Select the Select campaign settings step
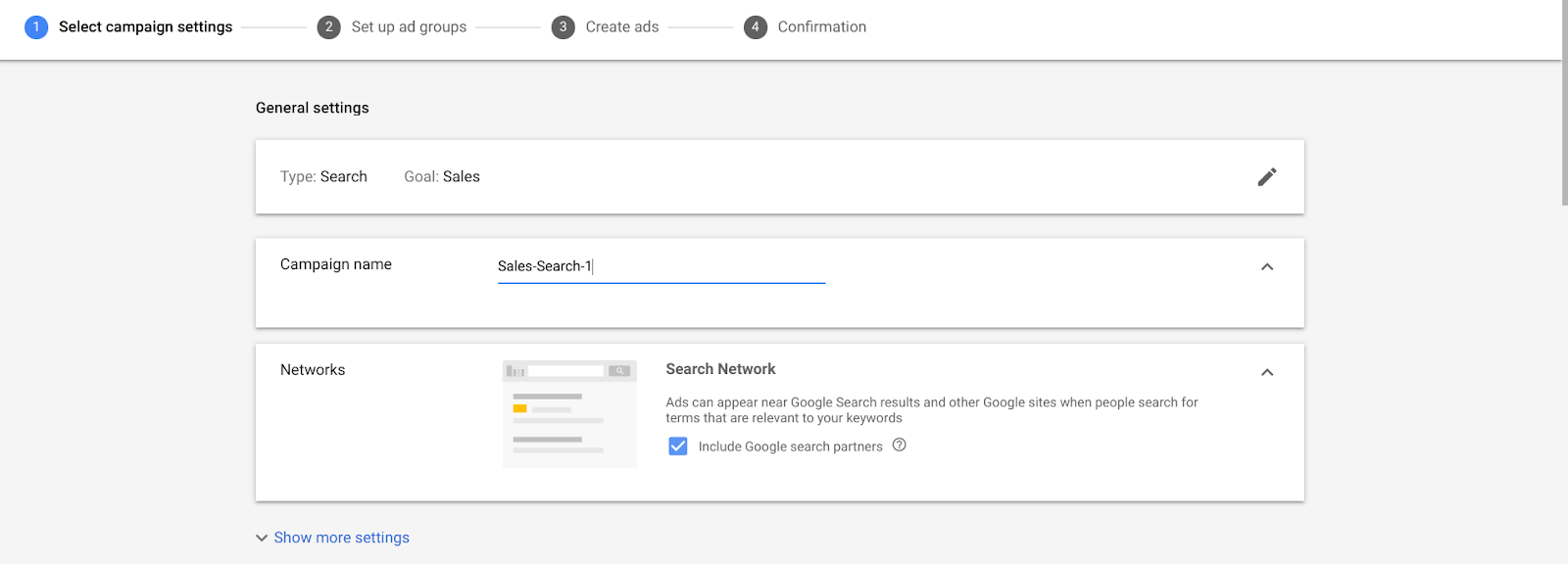 (x=145, y=27)
